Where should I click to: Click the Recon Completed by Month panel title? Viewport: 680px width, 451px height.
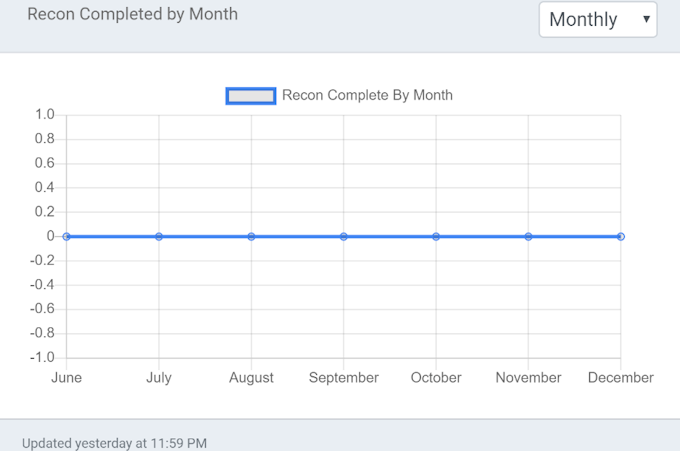(x=132, y=15)
